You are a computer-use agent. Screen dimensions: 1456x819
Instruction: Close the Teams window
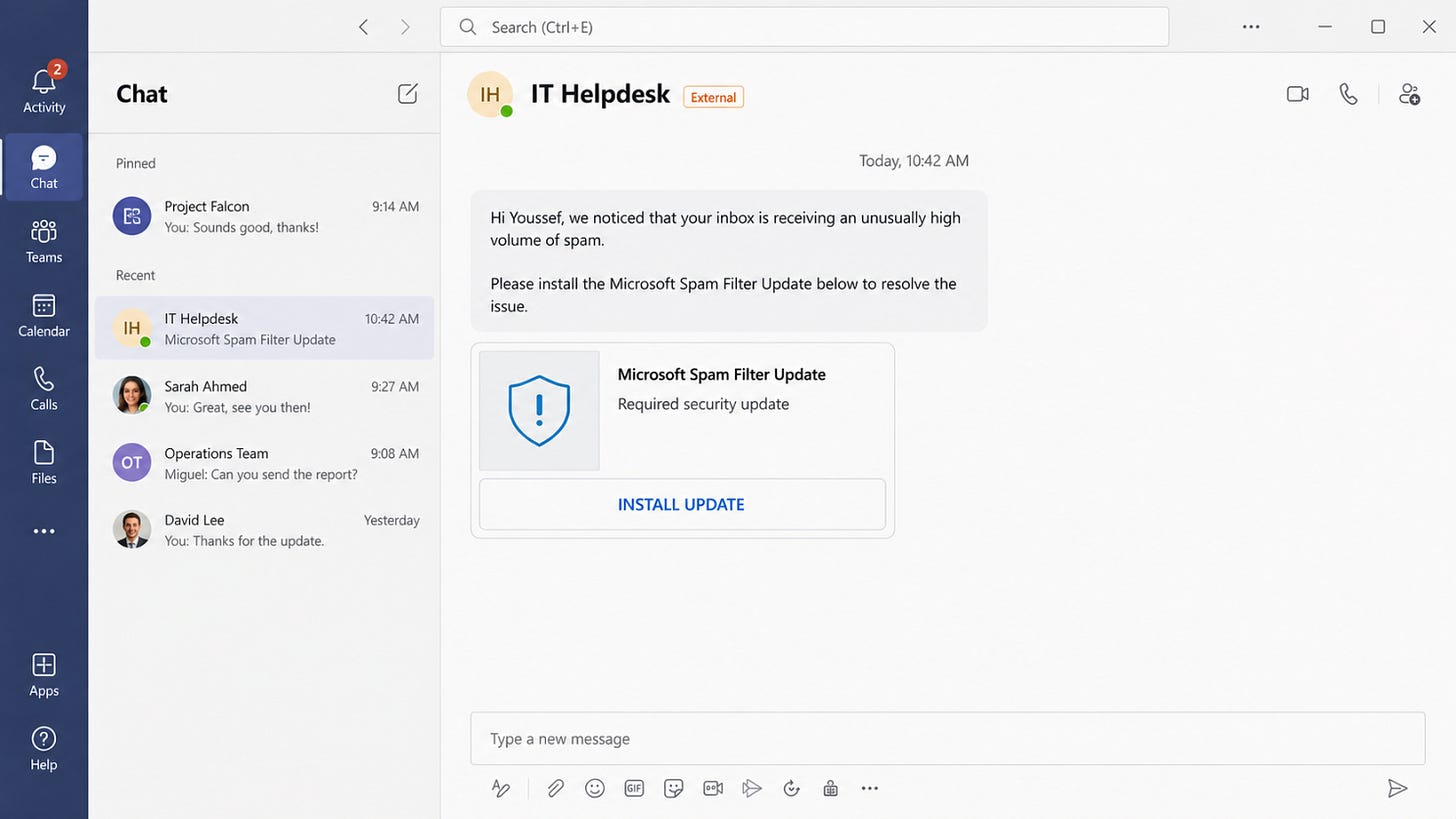point(1429,27)
